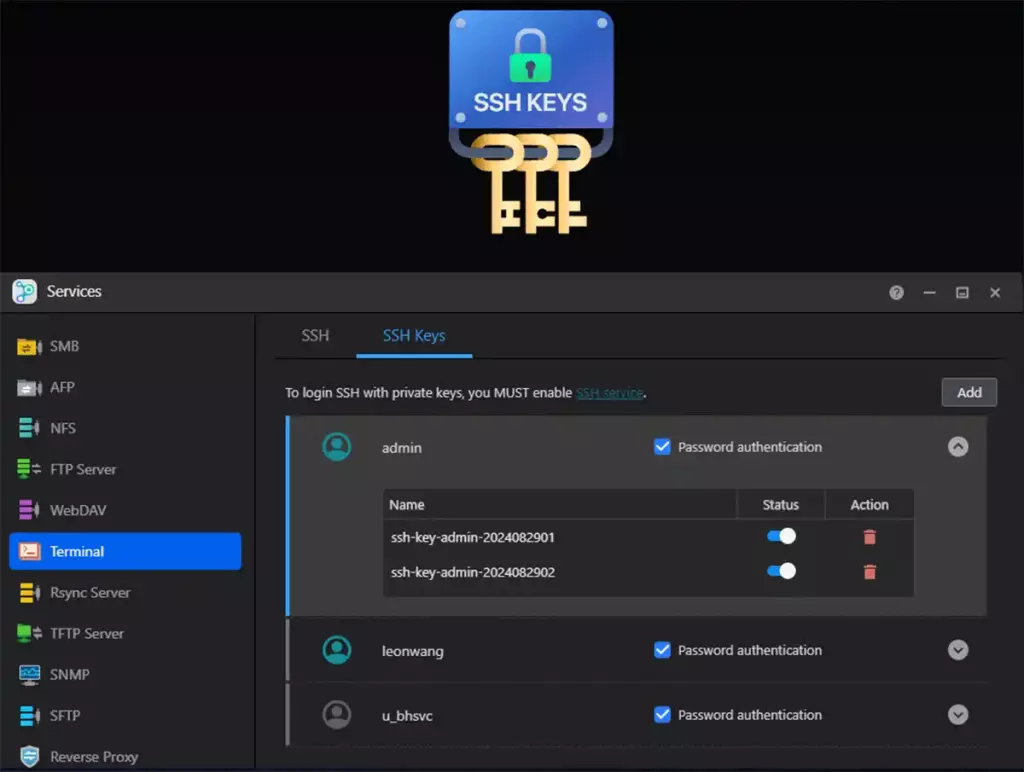Click the Reverse Proxy shield icon
Image resolution: width=1024 pixels, height=772 pixels.
(29, 756)
